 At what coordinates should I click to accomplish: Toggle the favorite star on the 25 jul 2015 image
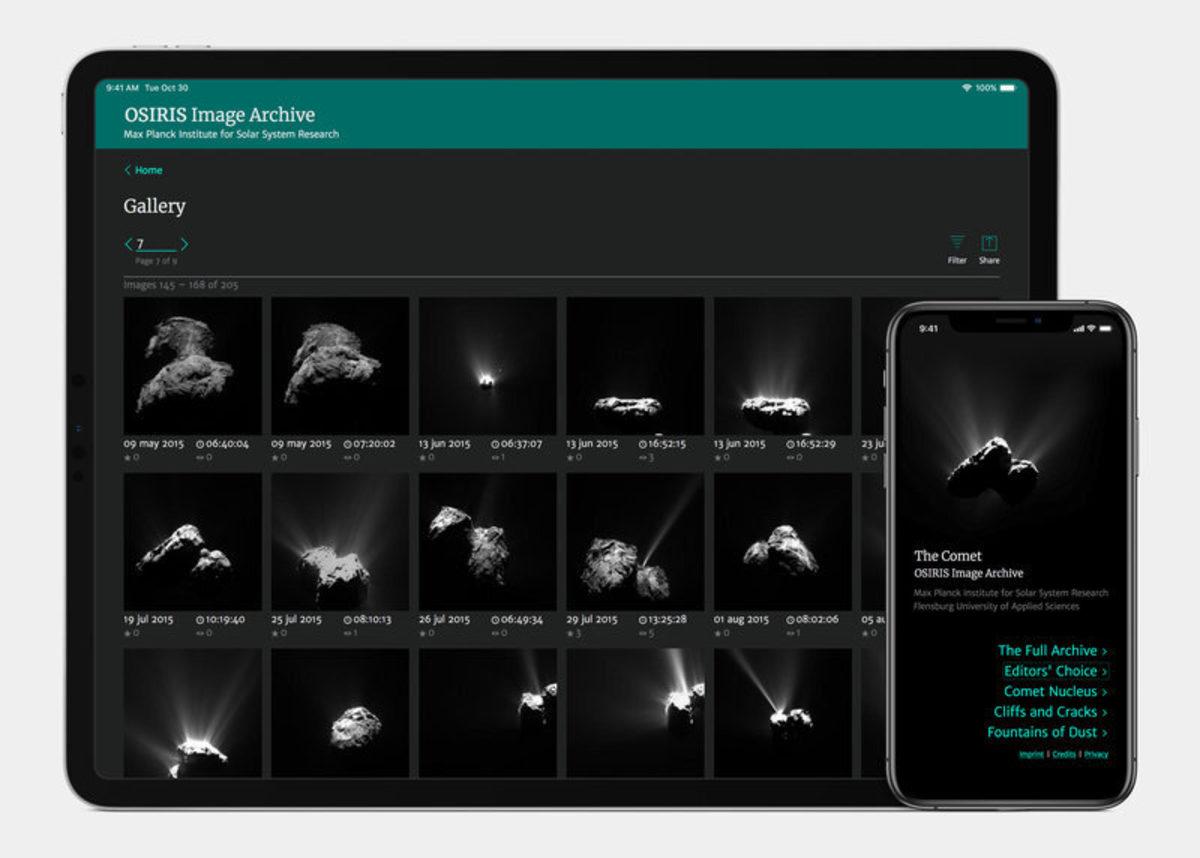click(x=274, y=632)
